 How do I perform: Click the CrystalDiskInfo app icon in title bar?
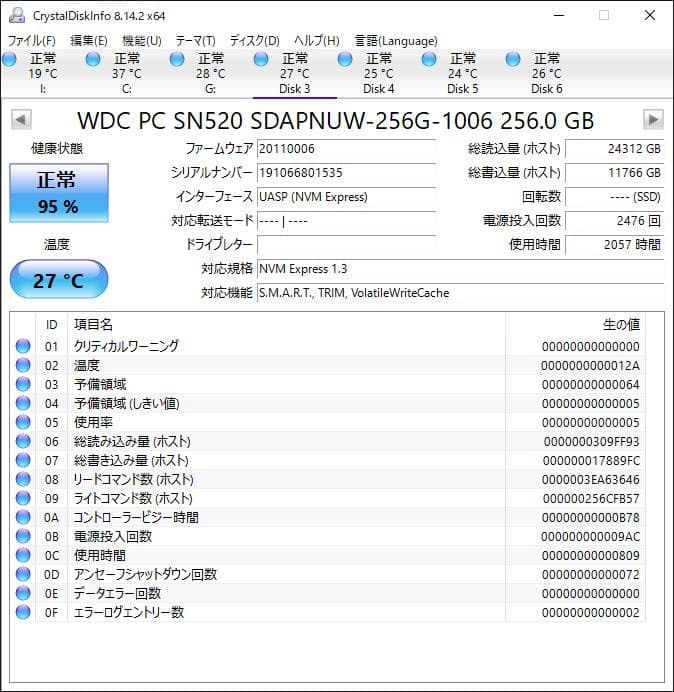(x=16, y=15)
